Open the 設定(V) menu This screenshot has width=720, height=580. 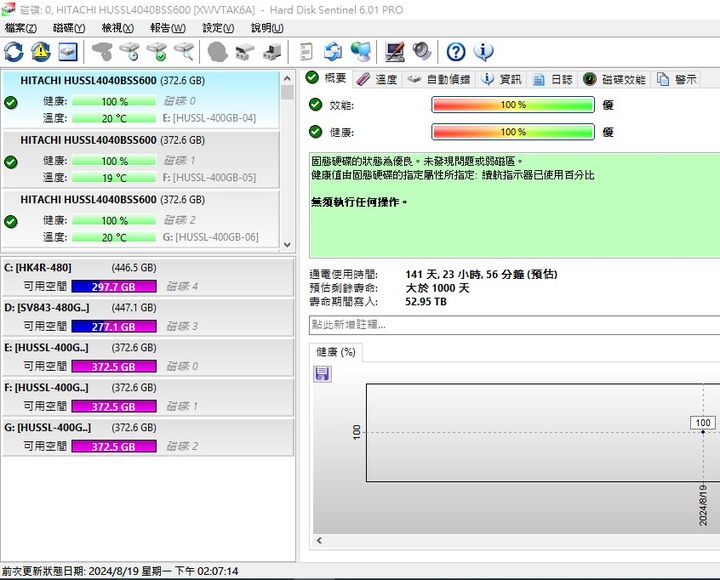tap(218, 28)
